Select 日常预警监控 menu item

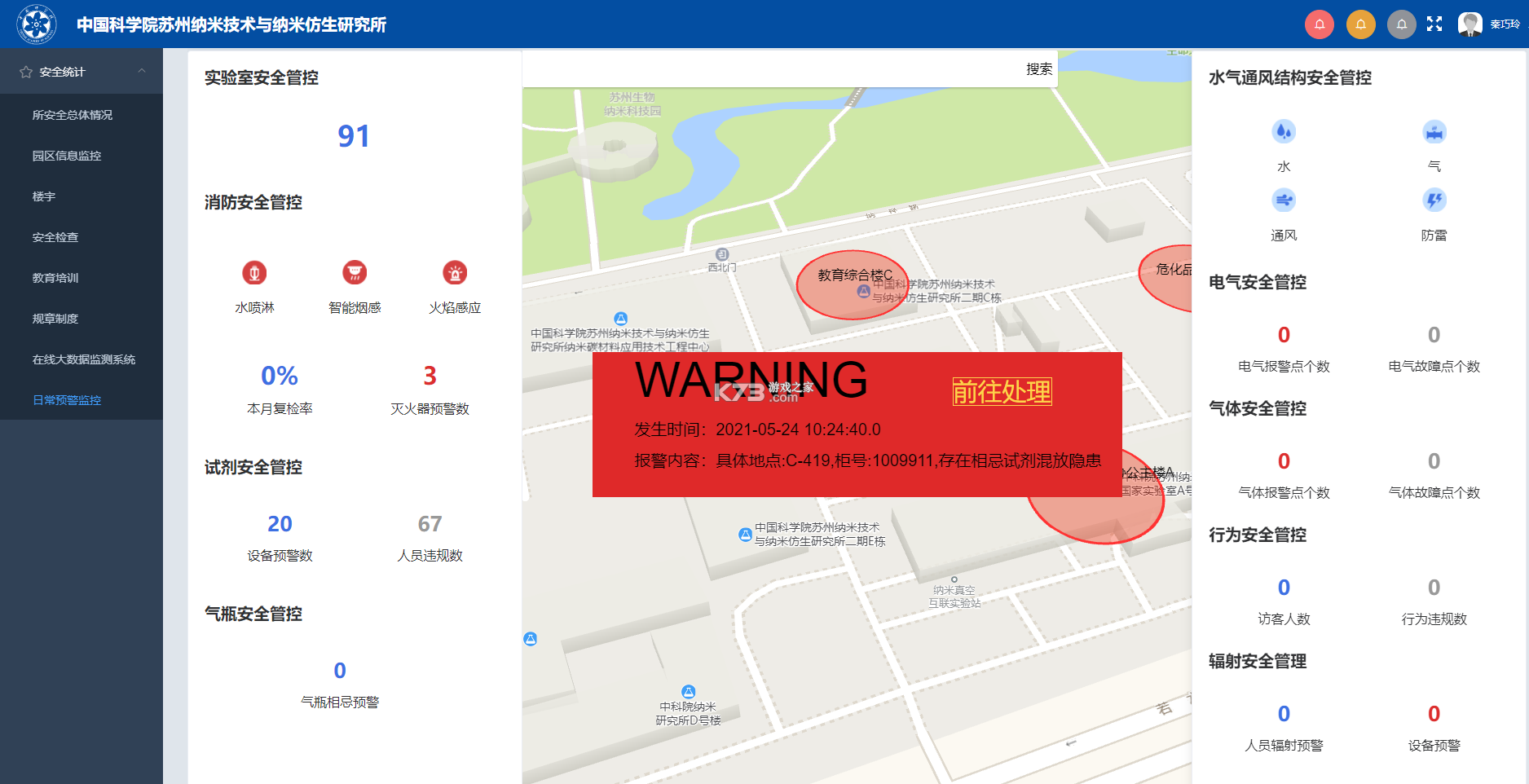pyautogui.click(x=82, y=400)
